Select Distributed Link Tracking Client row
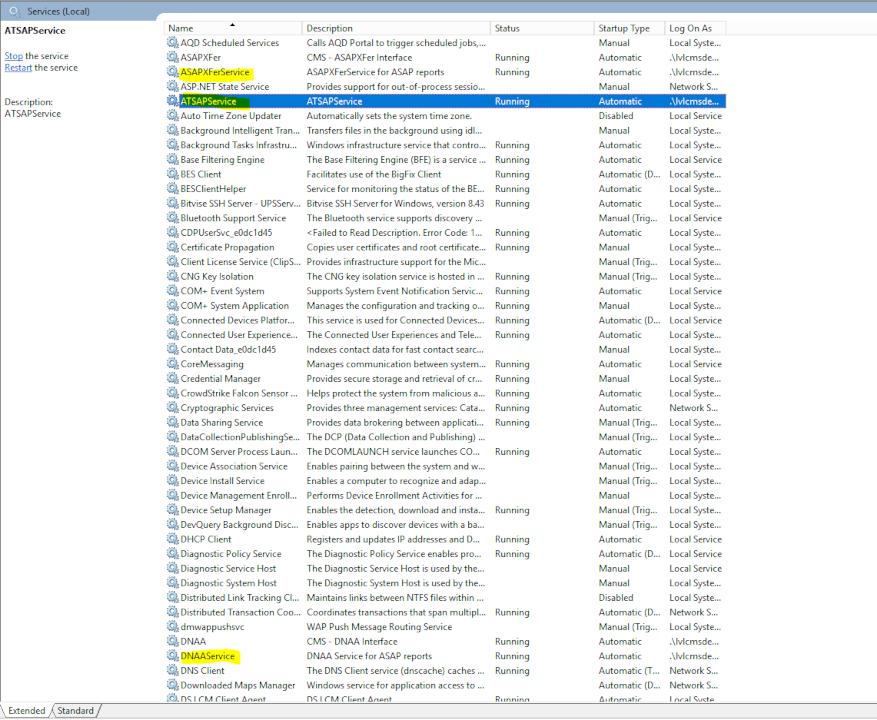The width and height of the screenshot is (877, 720). click(445, 597)
